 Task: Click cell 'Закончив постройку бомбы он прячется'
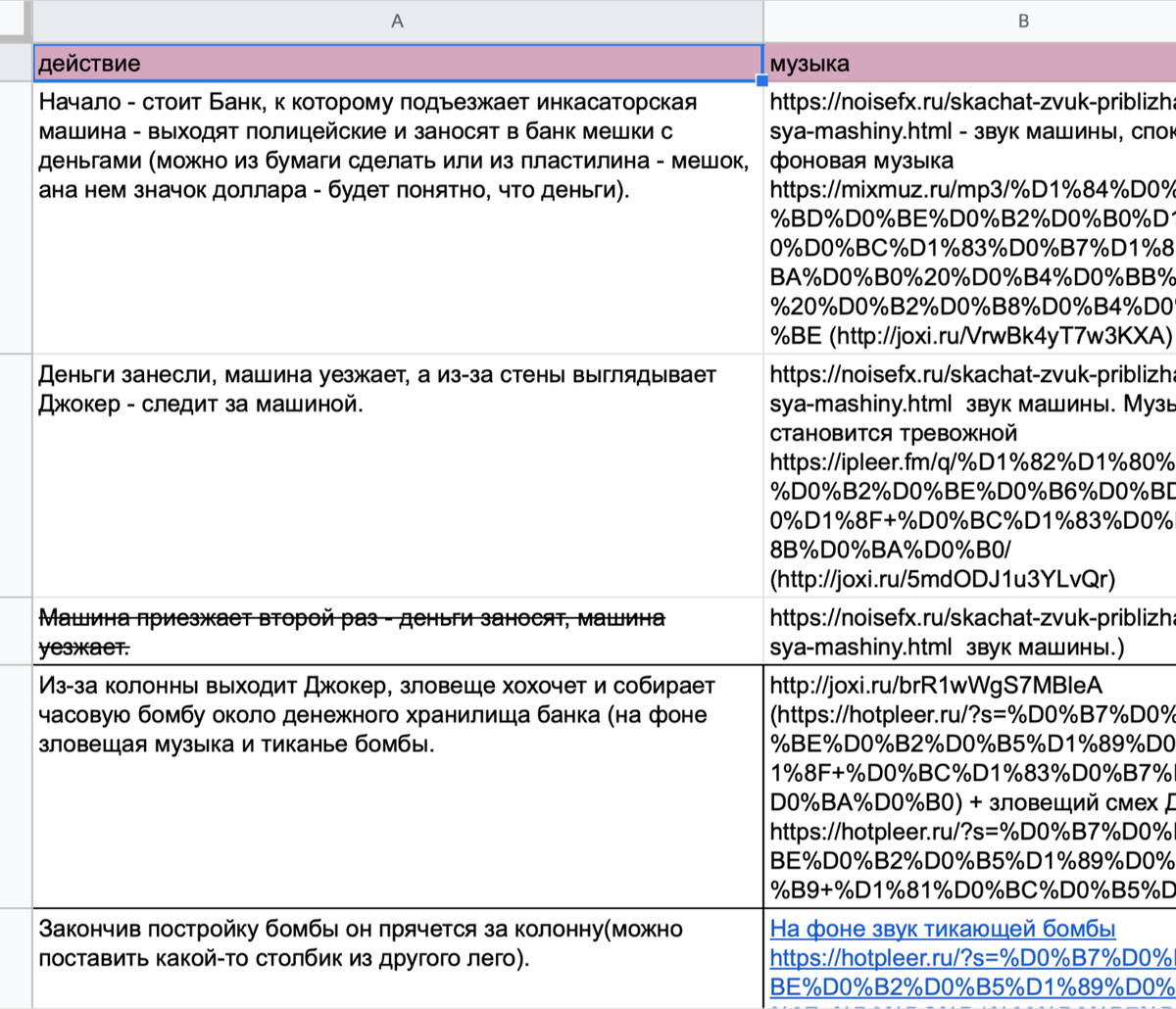pos(398,958)
